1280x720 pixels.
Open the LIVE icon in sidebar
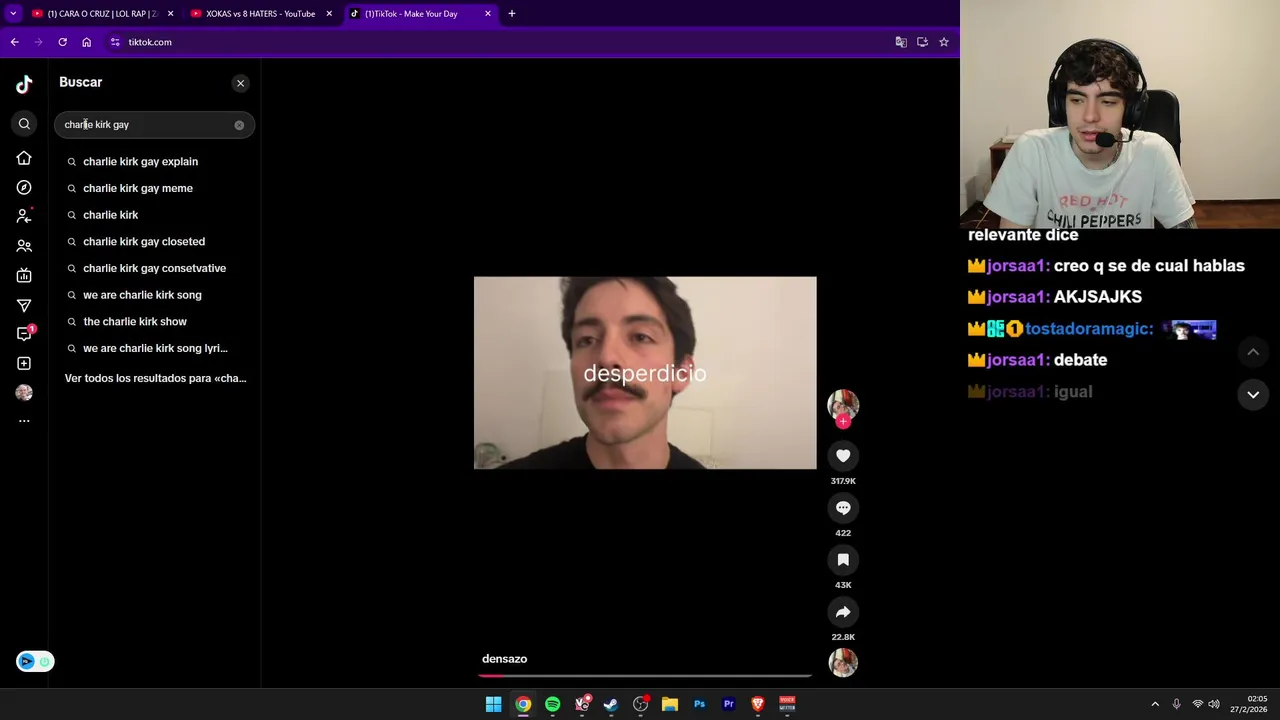24,275
